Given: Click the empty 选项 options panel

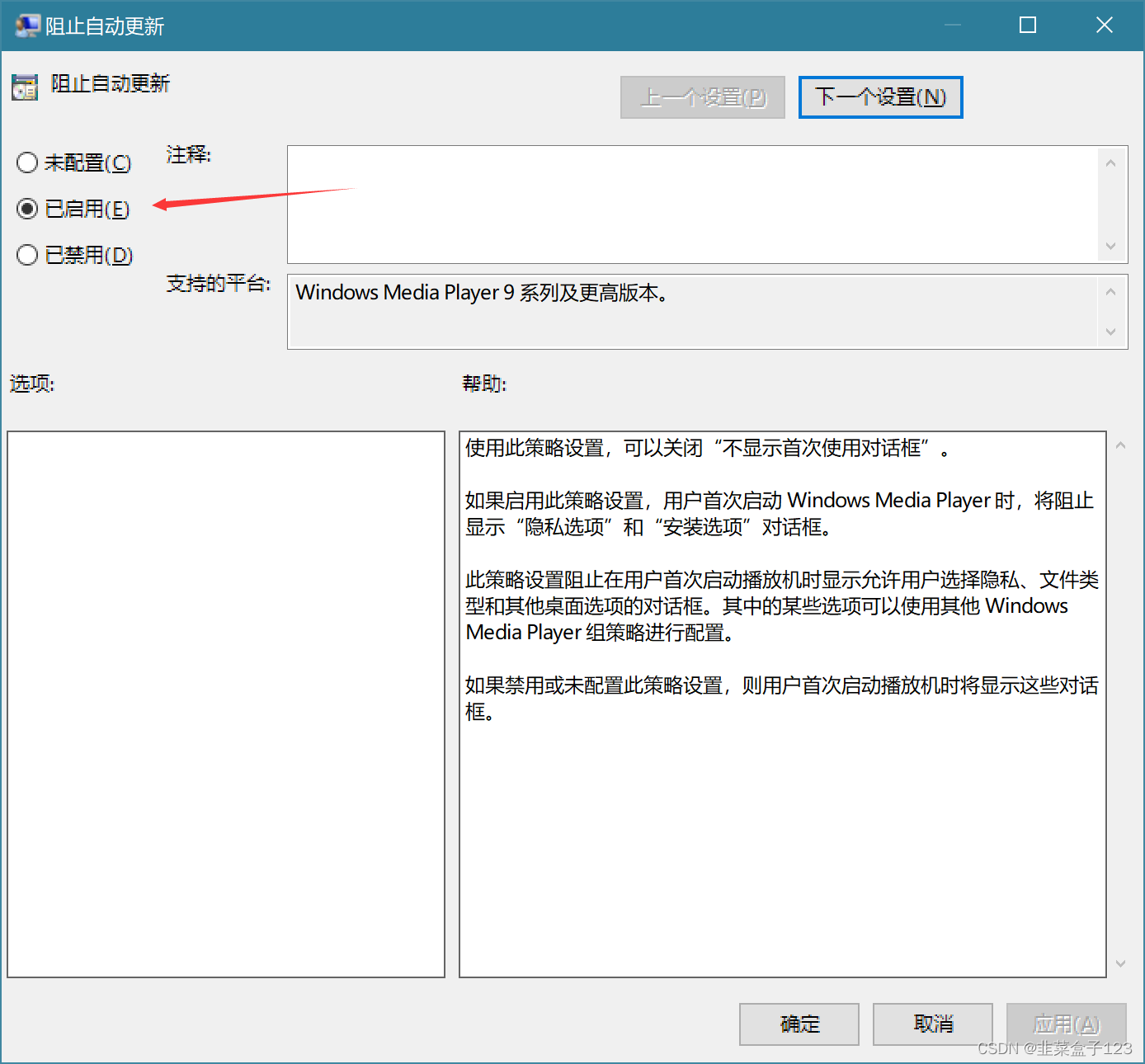Looking at the screenshot, I should (x=226, y=704).
